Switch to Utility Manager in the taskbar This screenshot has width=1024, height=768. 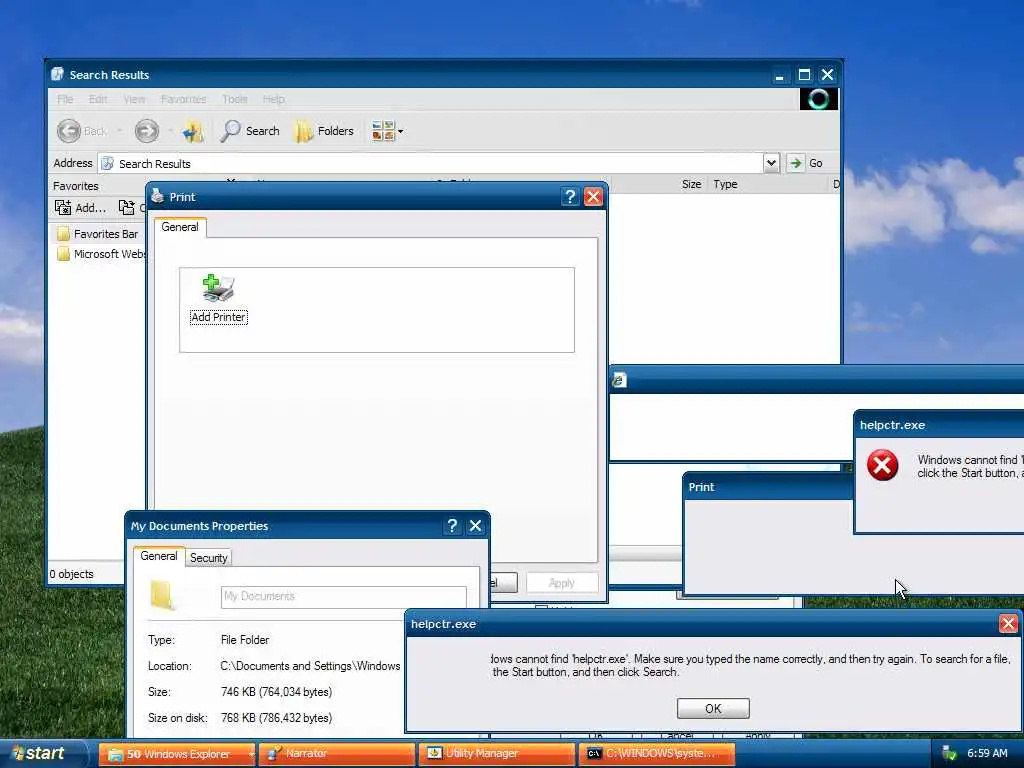pyautogui.click(x=497, y=754)
